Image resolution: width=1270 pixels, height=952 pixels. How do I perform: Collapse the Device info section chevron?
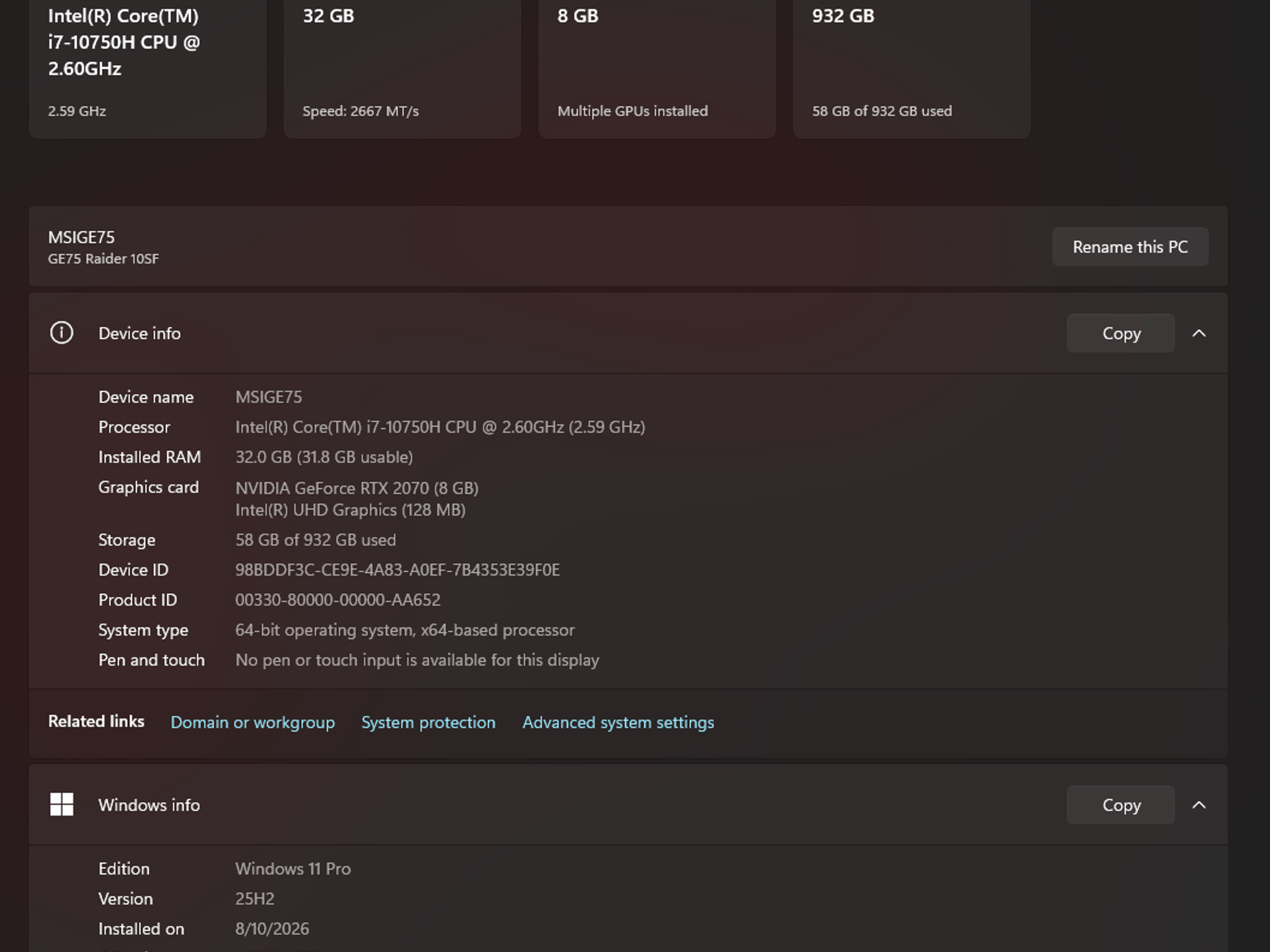click(1199, 333)
